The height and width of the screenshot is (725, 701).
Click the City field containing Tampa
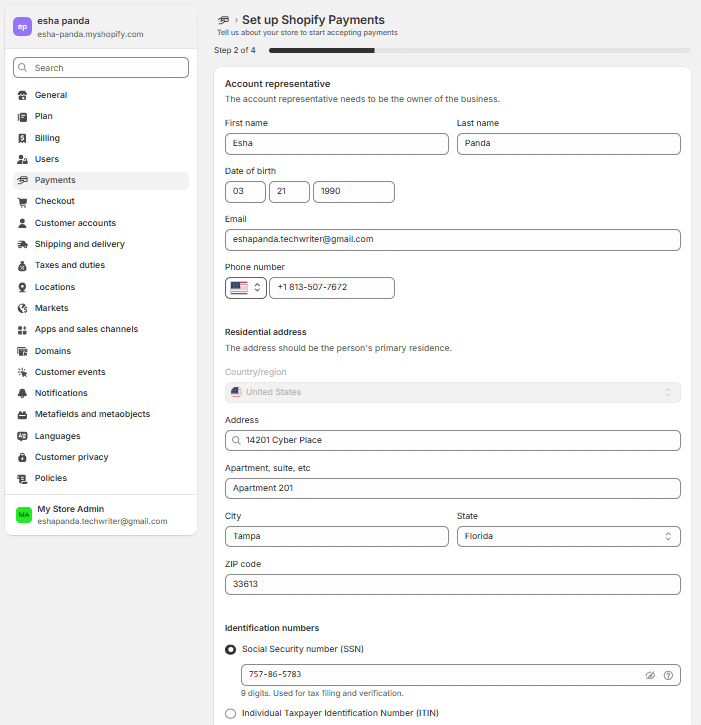(x=337, y=536)
